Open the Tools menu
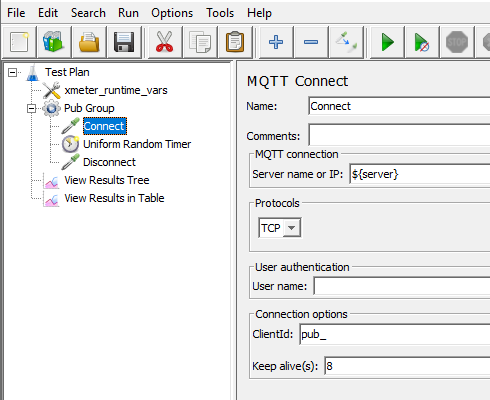The image size is (490, 400). [220, 13]
